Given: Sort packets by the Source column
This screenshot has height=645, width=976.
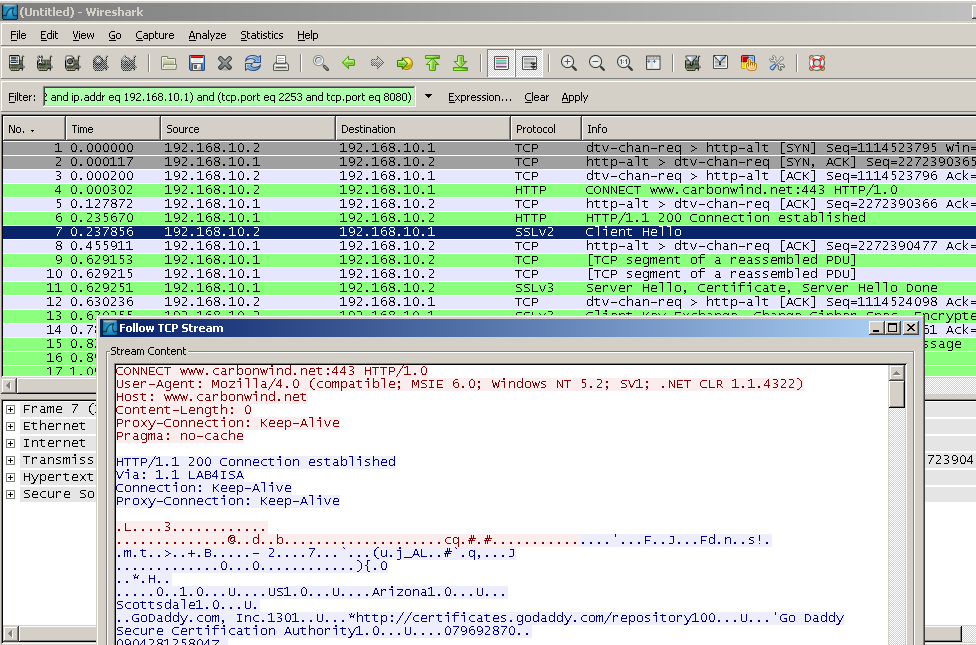Looking at the screenshot, I should click(248, 129).
